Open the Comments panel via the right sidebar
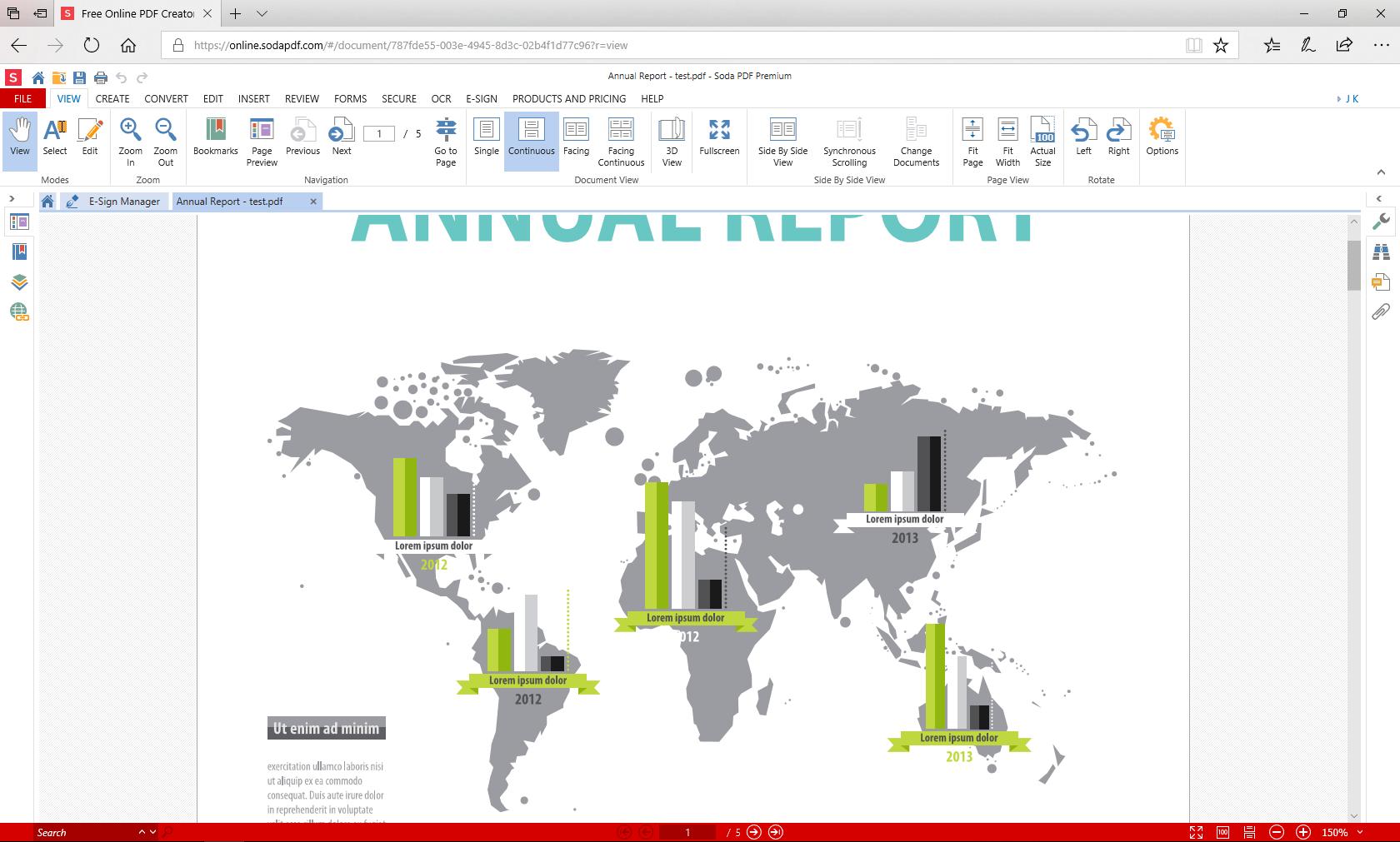 pos(1381,281)
